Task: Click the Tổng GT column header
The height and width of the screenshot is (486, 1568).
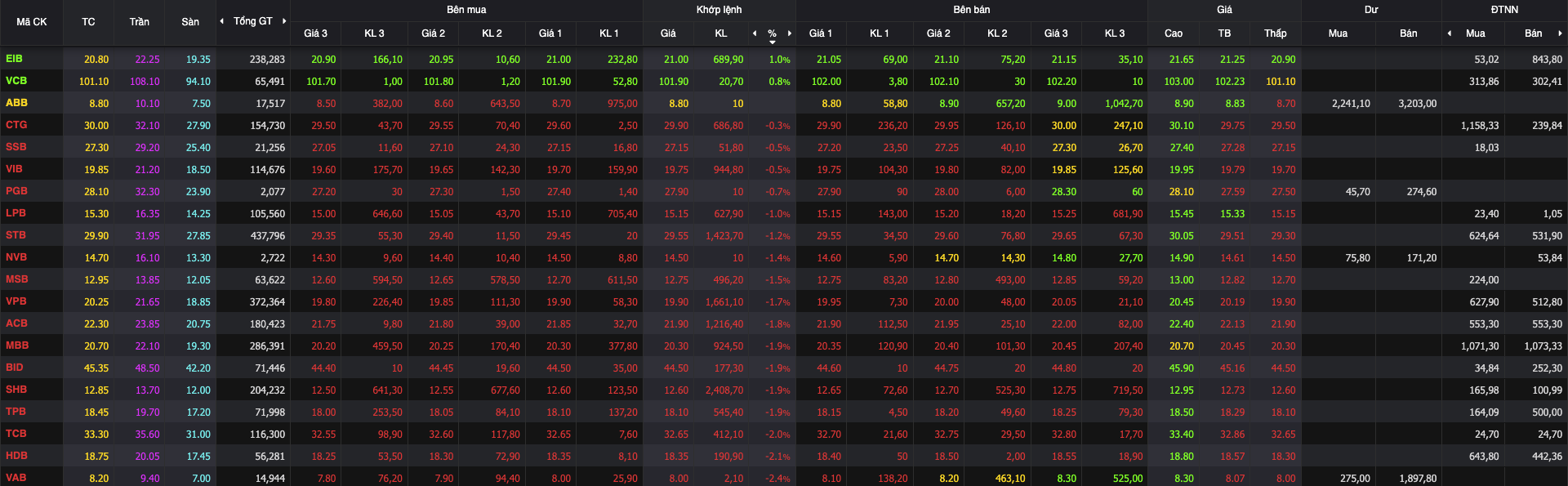Action: (253, 21)
